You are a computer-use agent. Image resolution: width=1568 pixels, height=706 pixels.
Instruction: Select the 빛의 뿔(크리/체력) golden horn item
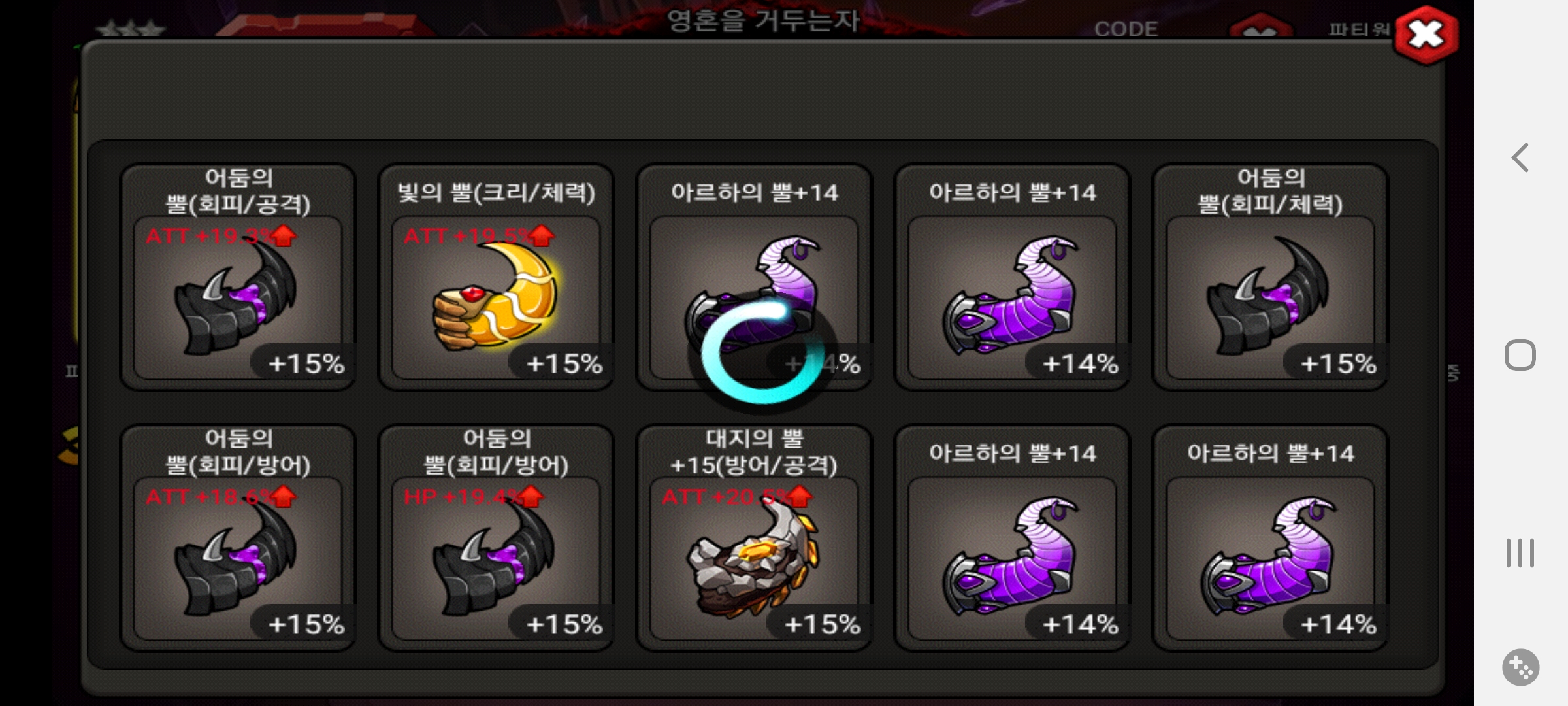pyautogui.click(x=496, y=278)
